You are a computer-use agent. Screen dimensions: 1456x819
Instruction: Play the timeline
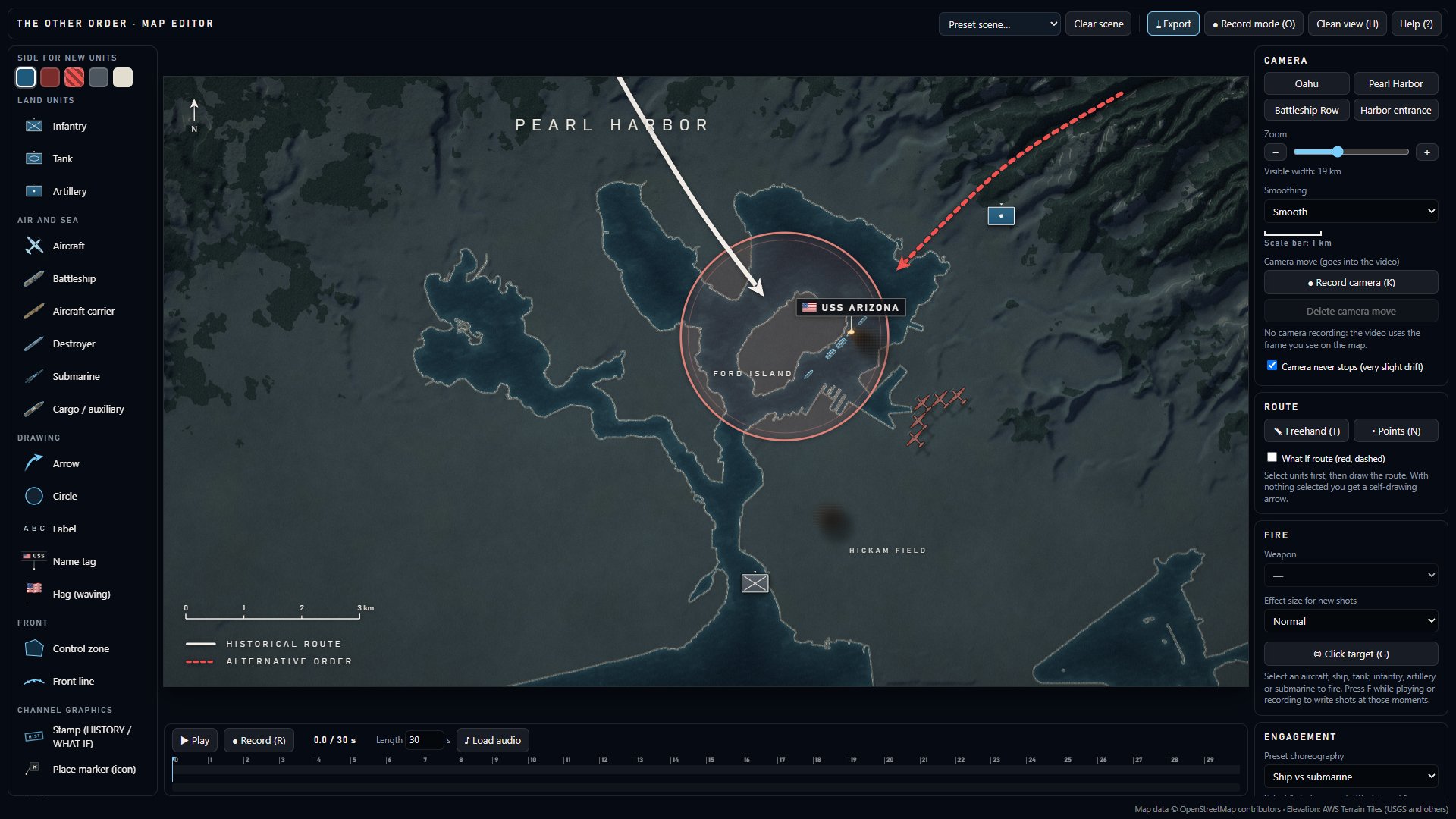[195, 740]
